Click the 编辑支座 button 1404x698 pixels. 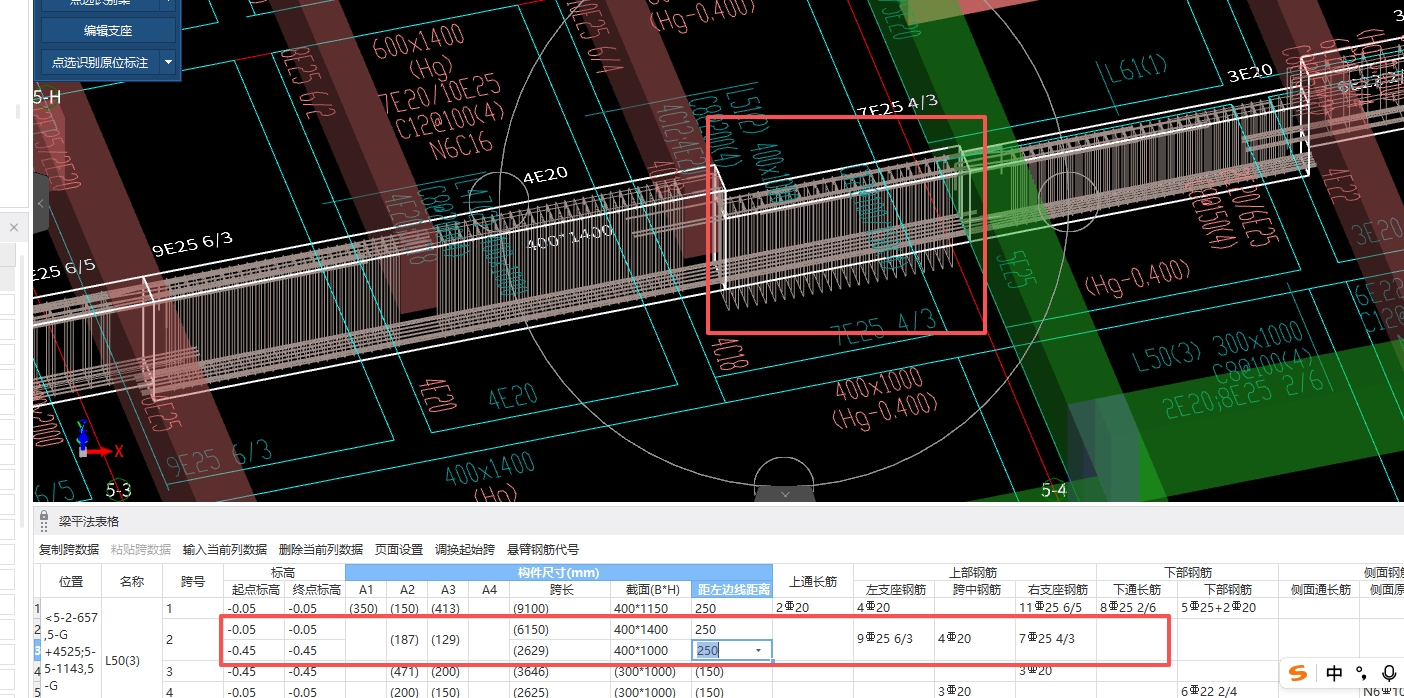[x=108, y=31]
